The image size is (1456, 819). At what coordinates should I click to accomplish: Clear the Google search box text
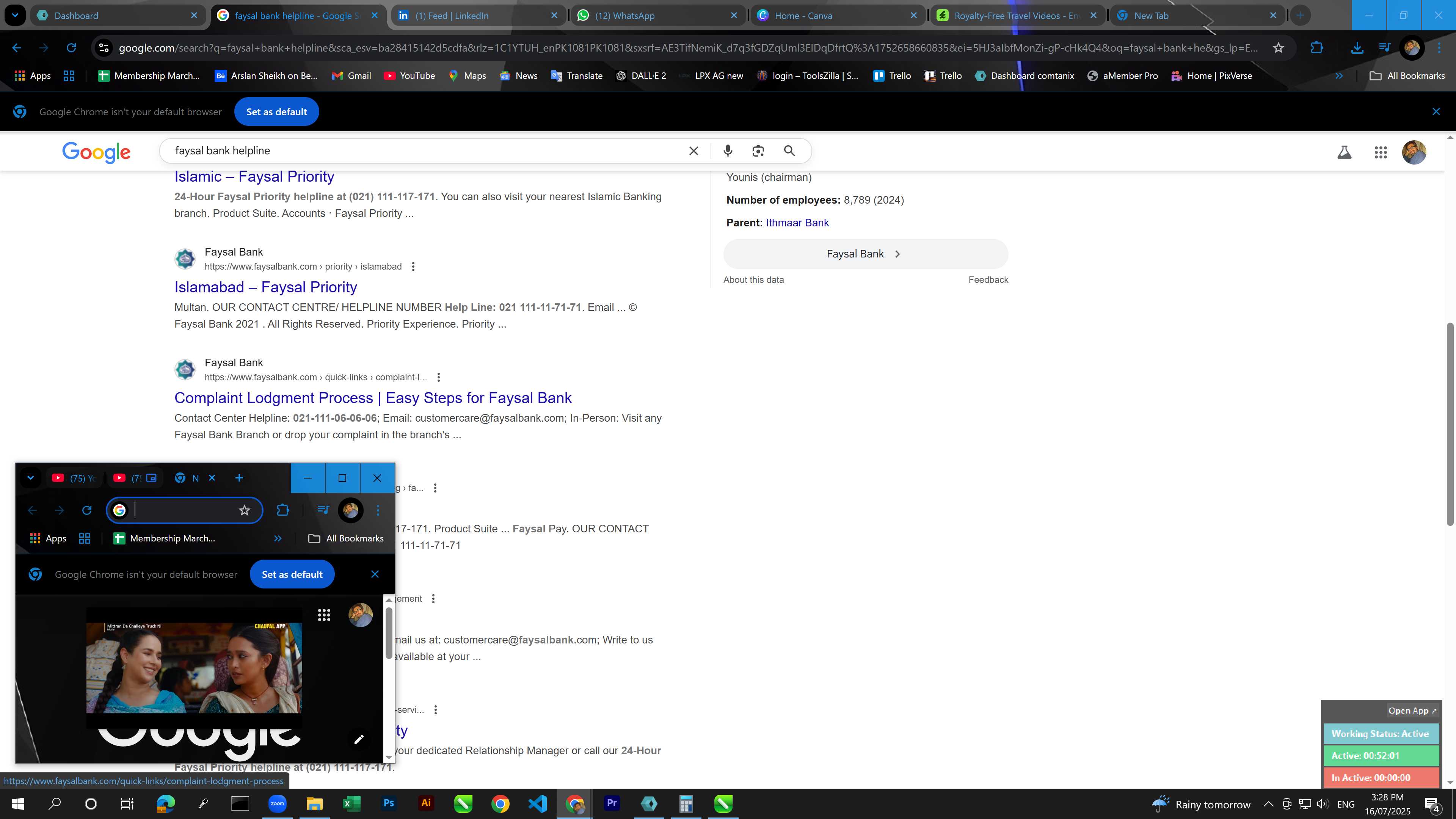coord(693,151)
